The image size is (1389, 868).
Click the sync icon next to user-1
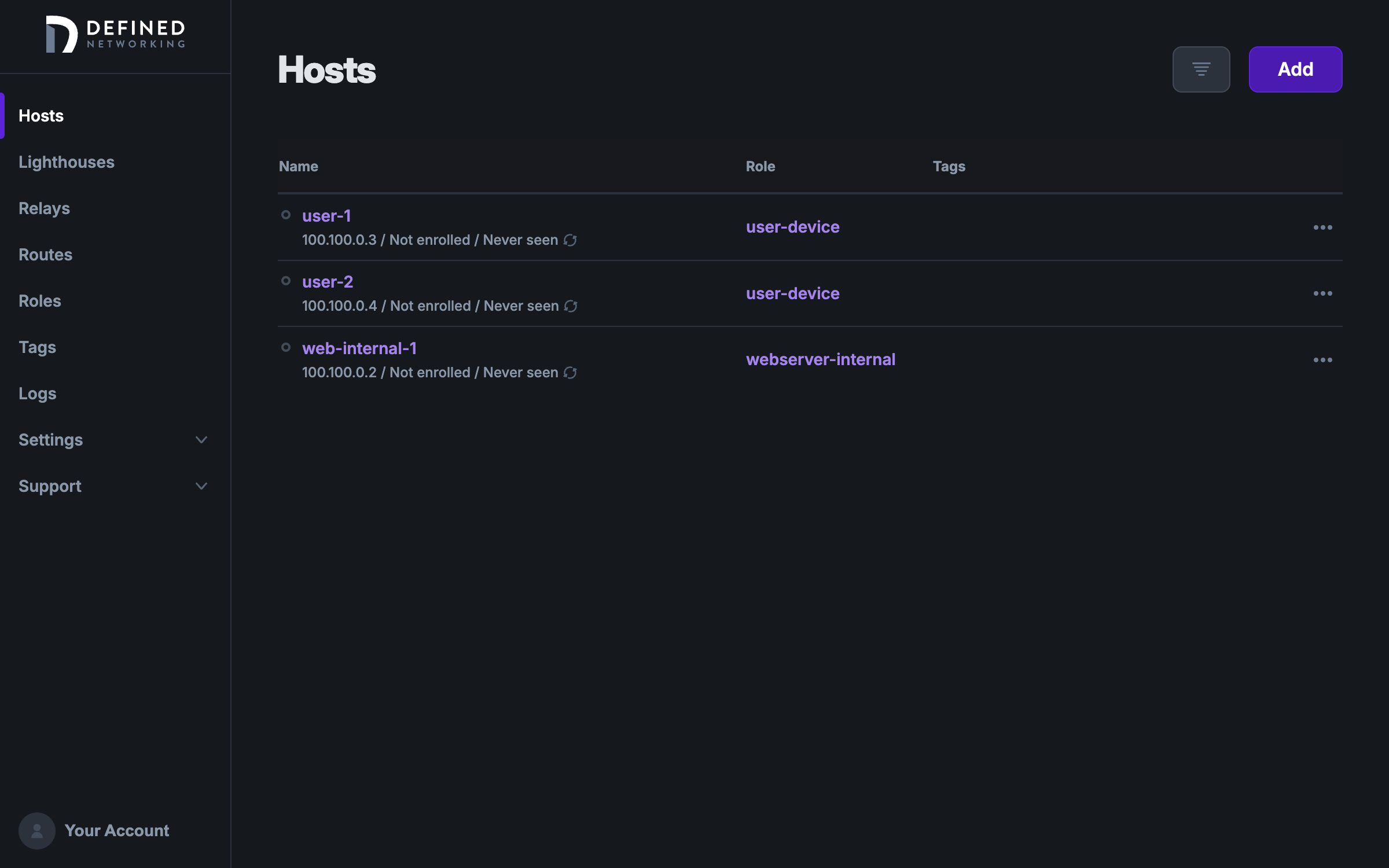click(x=569, y=239)
